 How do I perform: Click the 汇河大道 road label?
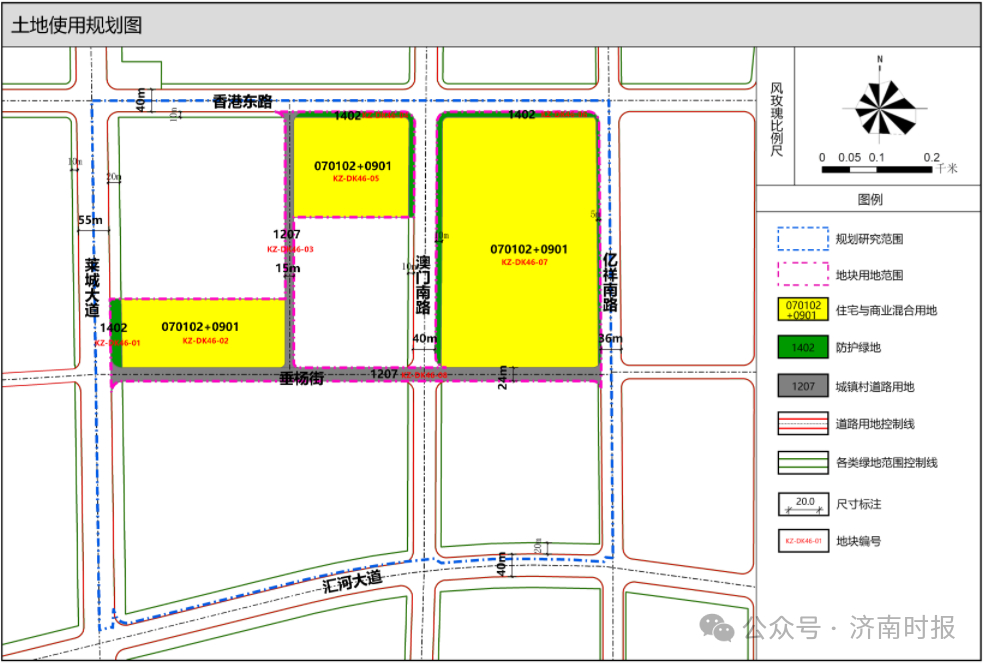[x=353, y=581]
